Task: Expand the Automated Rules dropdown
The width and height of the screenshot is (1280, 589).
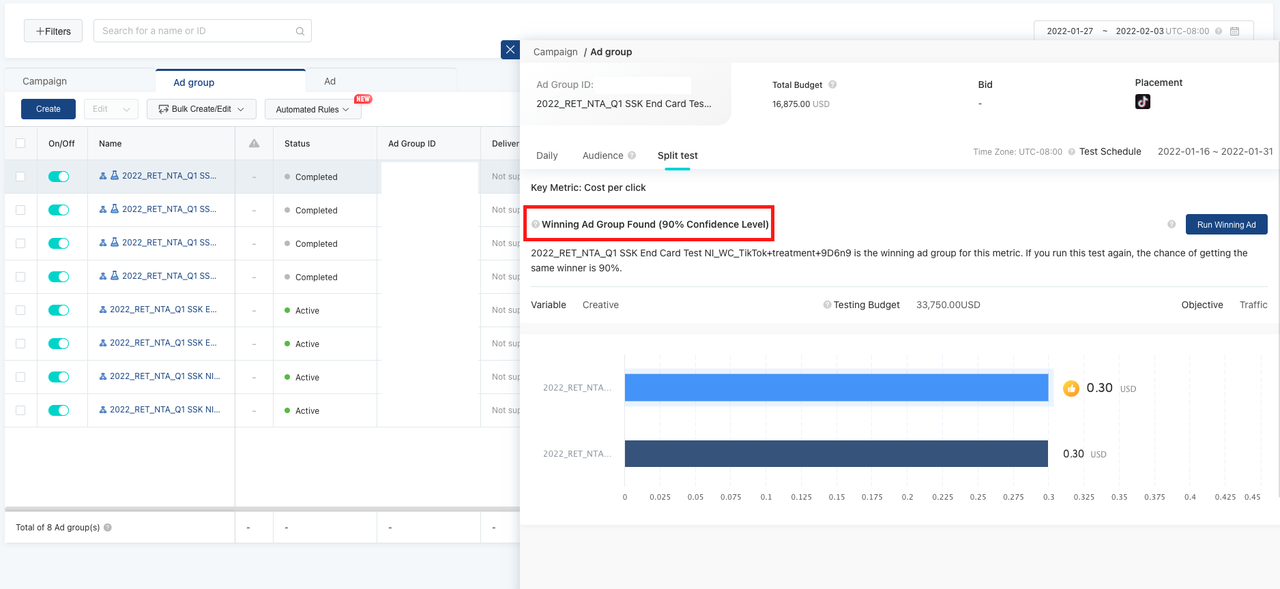Action: pyautogui.click(x=312, y=109)
